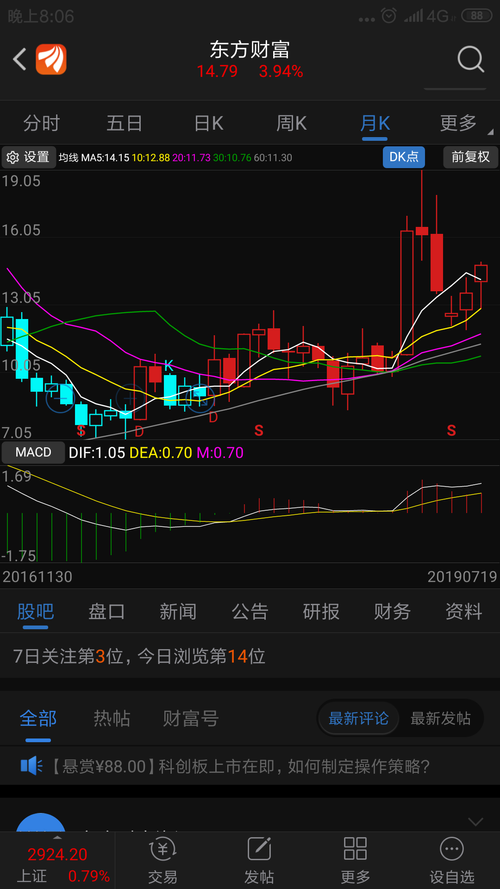Open the ¥88.00 bounty 科创板 post
Screen dimensions: 500x889
coord(250,766)
